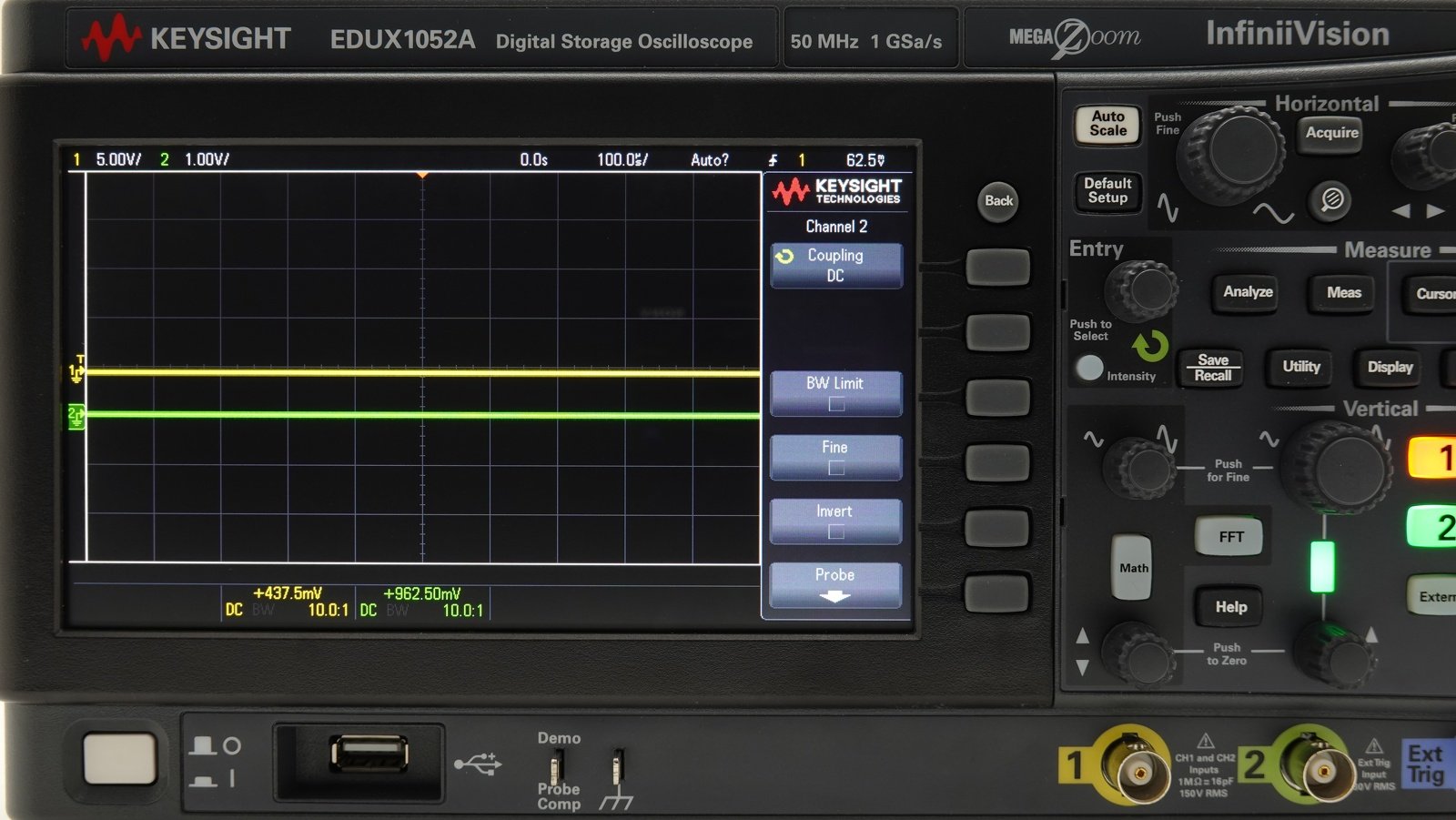Image resolution: width=1456 pixels, height=820 pixels.
Task: Click the Math key
Action: point(1133,567)
